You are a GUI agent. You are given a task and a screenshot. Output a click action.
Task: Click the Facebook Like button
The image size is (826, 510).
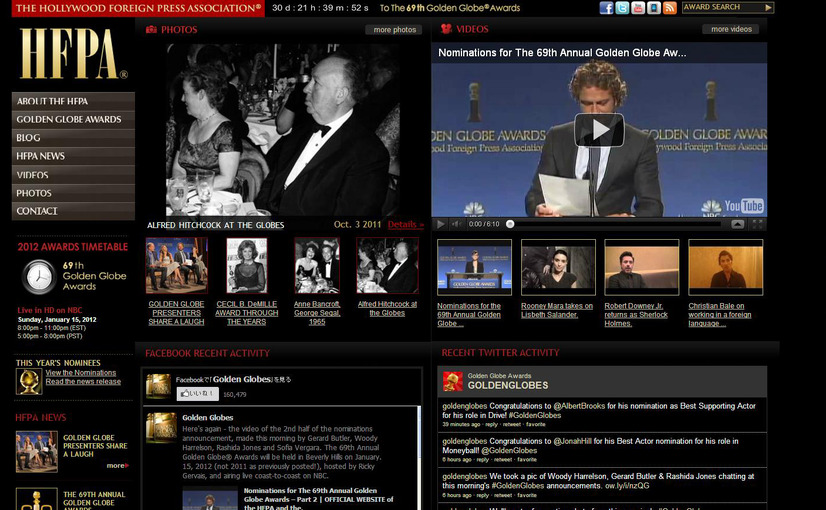point(197,394)
